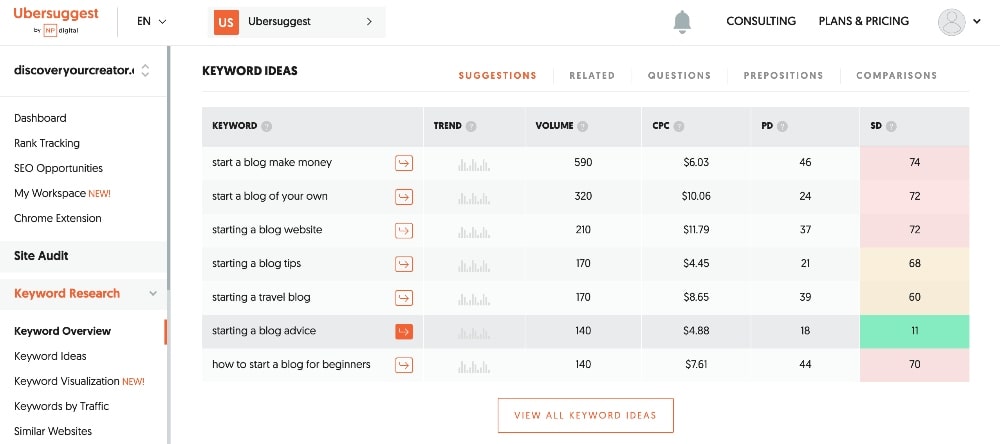
Task: Click View All Keyword Ideas button
Action: pos(585,415)
